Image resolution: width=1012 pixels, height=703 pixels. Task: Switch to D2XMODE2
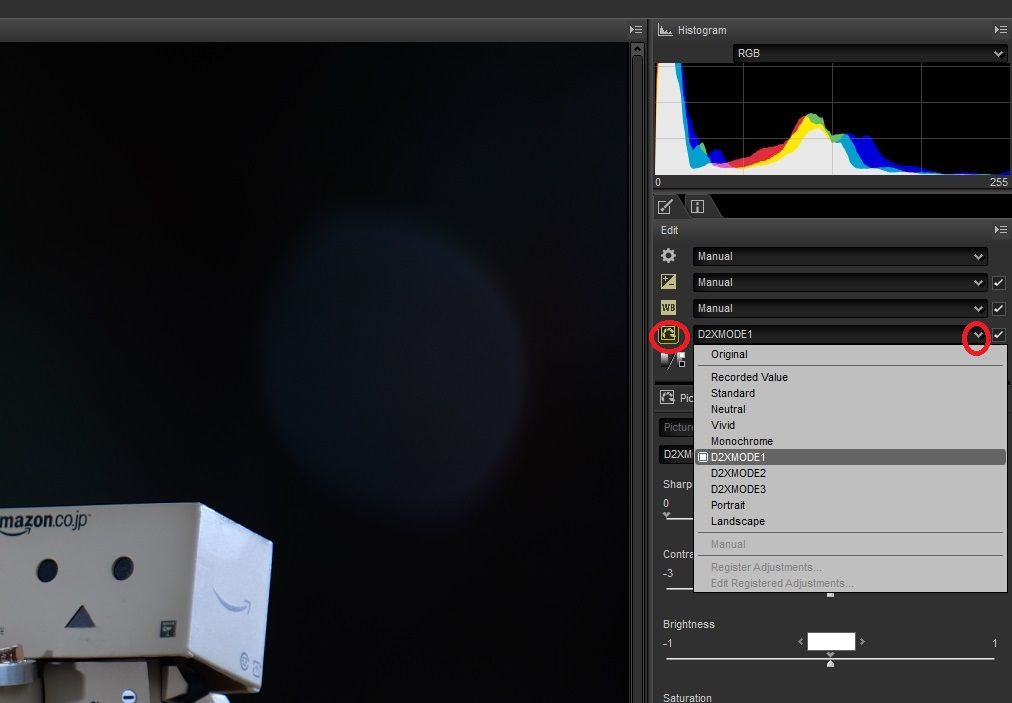[x=850, y=473]
